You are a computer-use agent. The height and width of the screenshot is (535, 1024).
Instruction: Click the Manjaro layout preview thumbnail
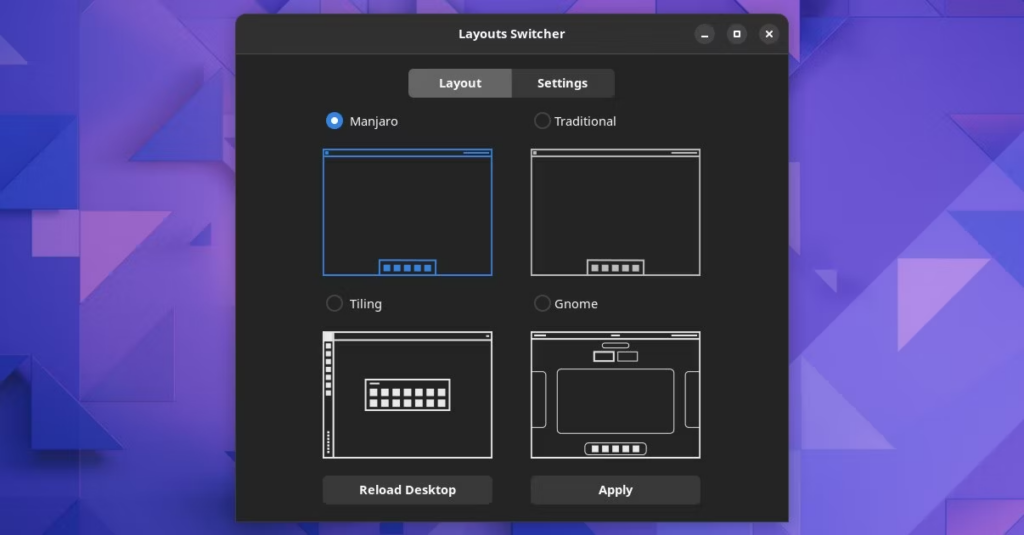click(408, 212)
